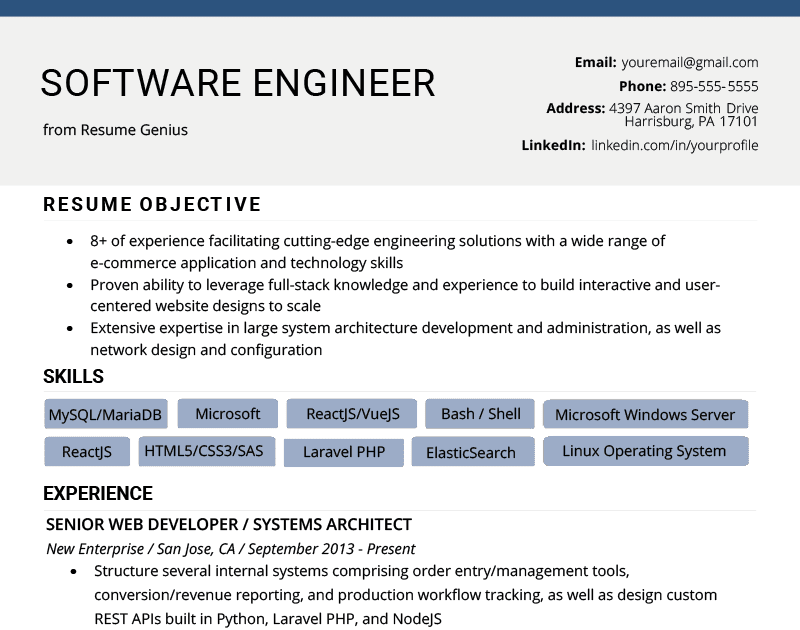
Task: Select the ReactJS/VueJS skill tag
Action: pyautogui.click(x=351, y=413)
